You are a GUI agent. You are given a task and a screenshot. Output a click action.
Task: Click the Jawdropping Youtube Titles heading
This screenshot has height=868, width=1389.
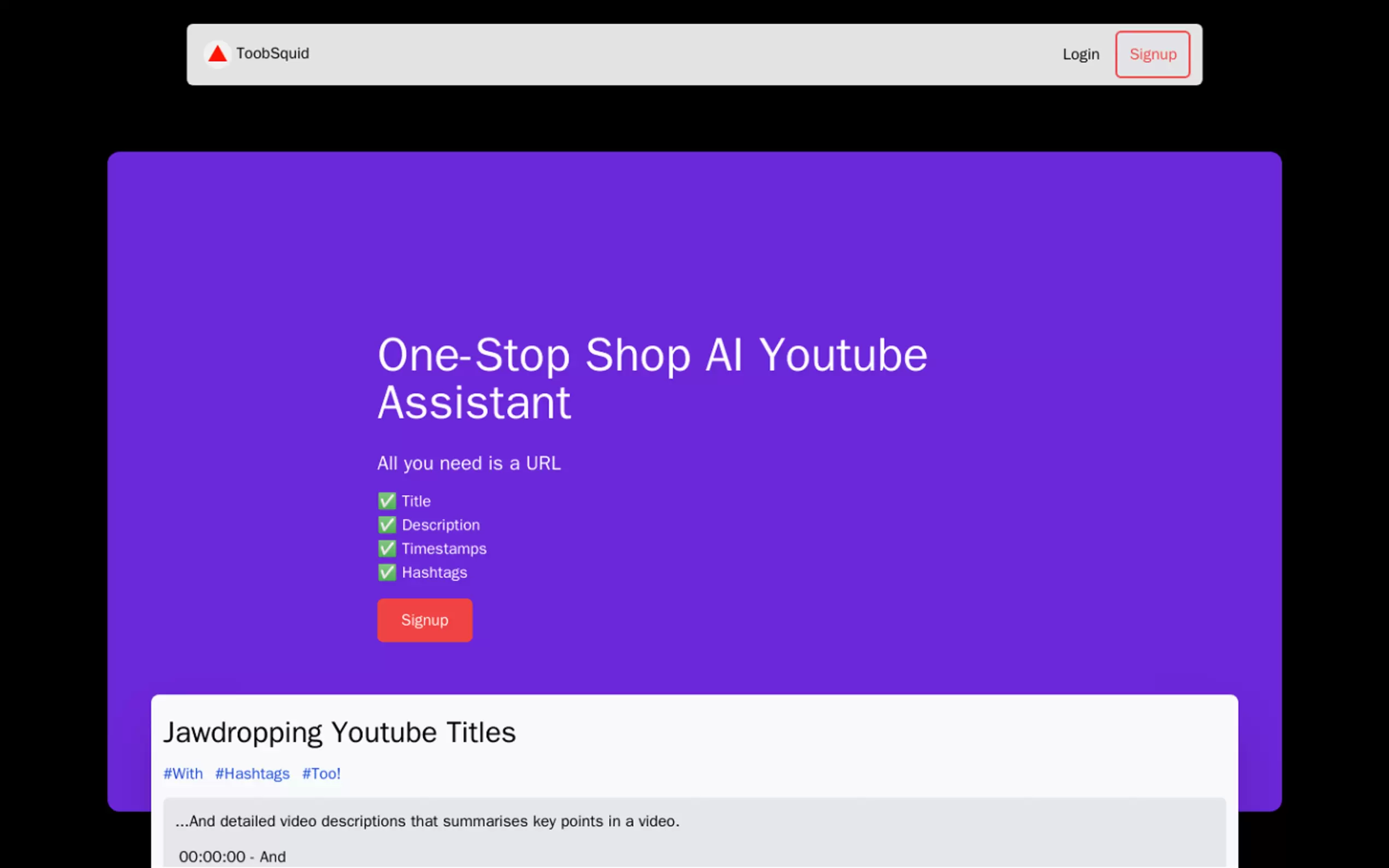(340, 732)
